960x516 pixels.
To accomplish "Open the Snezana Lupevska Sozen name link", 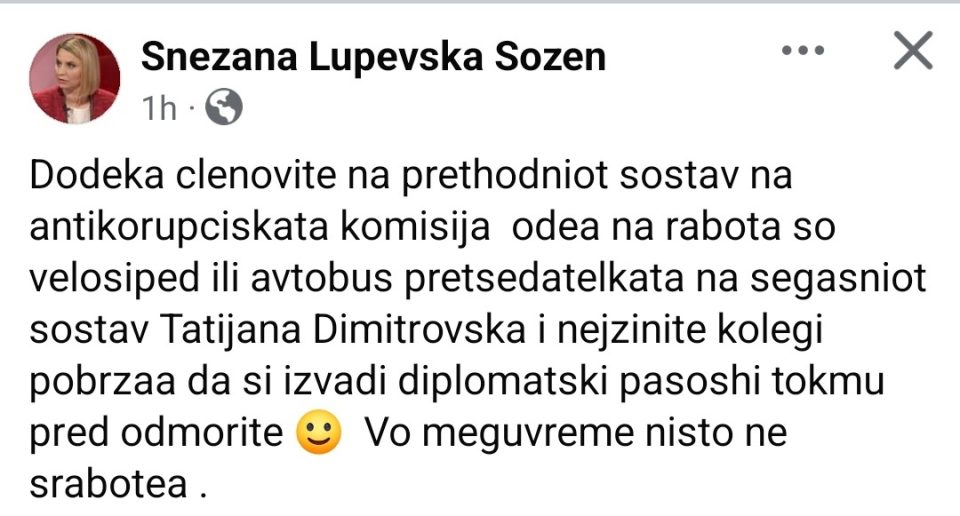I will click(373, 57).
